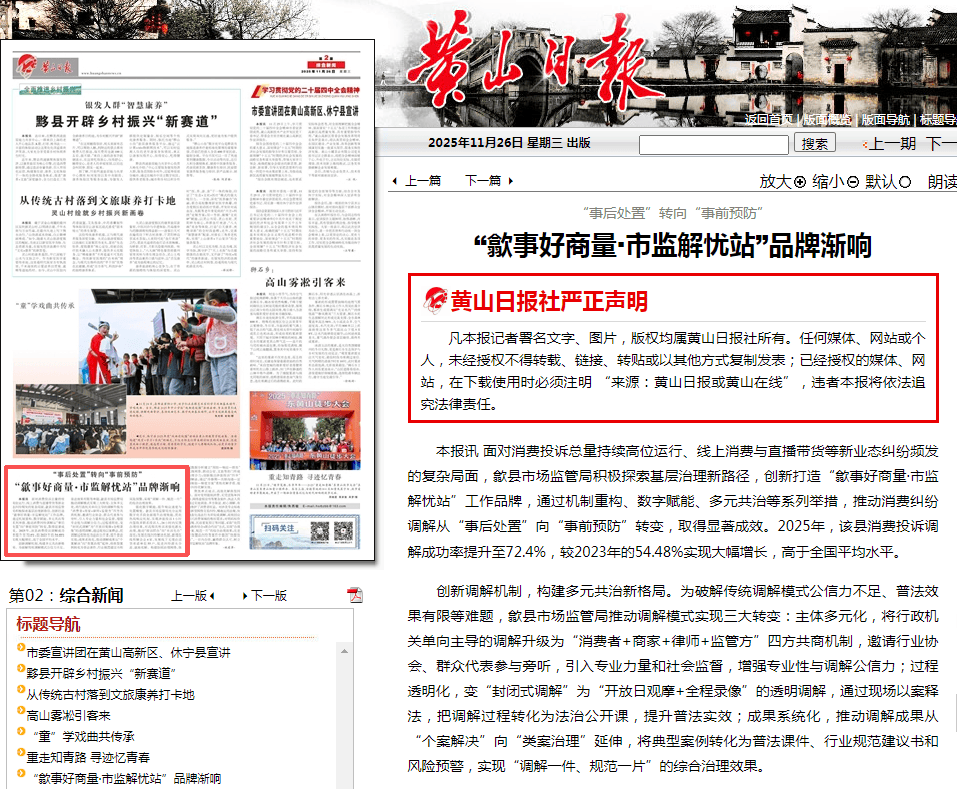The width and height of the screenshot is (957, 789).
Task: Open previous issue with 上一期
Action: 891,143
